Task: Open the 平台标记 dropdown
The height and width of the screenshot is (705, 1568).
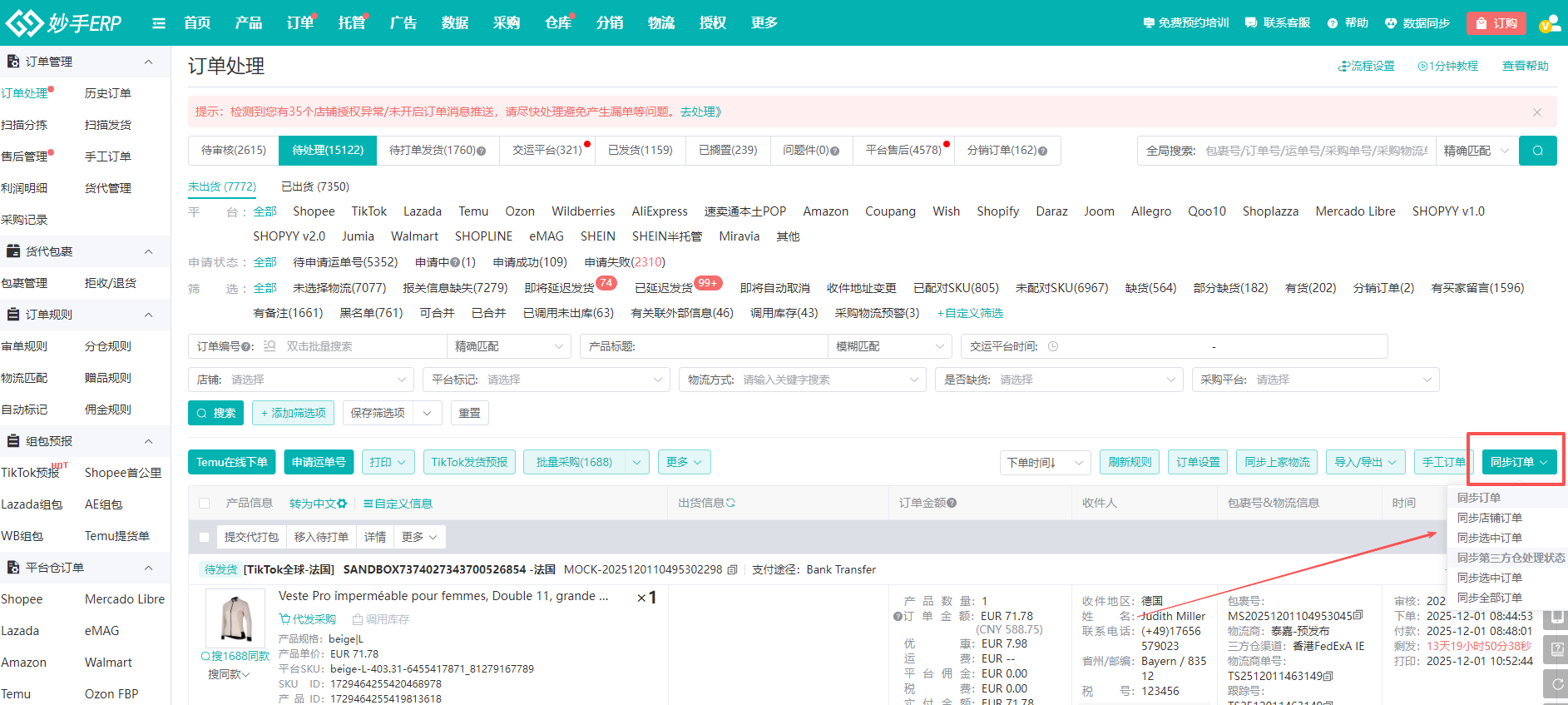Action: (x=547, y=380)
